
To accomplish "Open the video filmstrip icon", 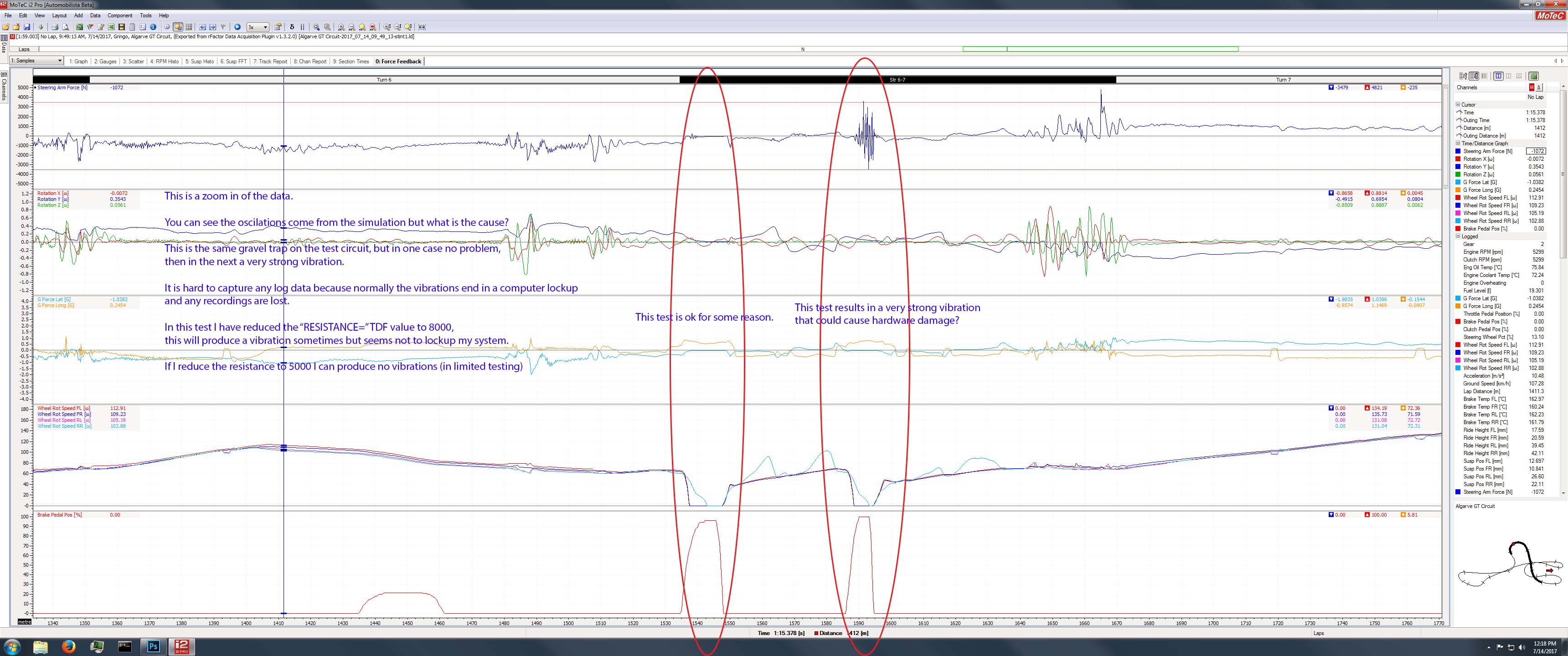I will click(x=122, y=27).
